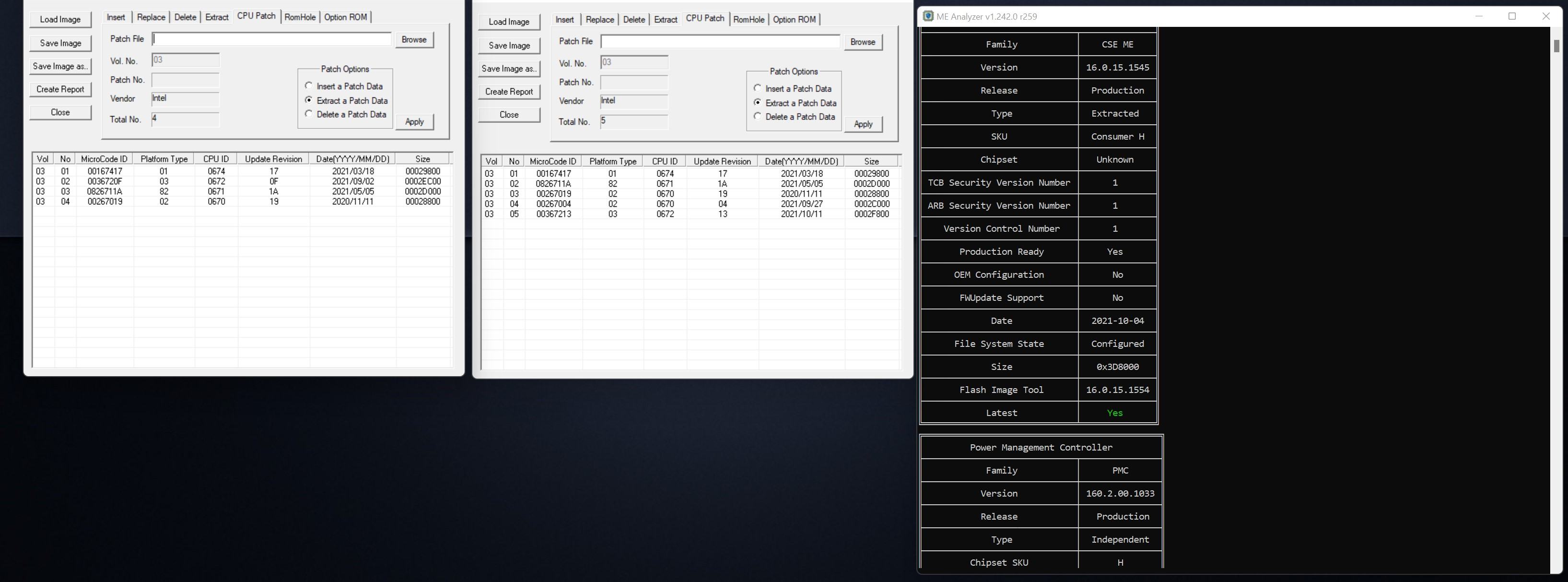Click Save Image as.. in left window
Screen dimensions: 1568x582
tap(60, 66)
